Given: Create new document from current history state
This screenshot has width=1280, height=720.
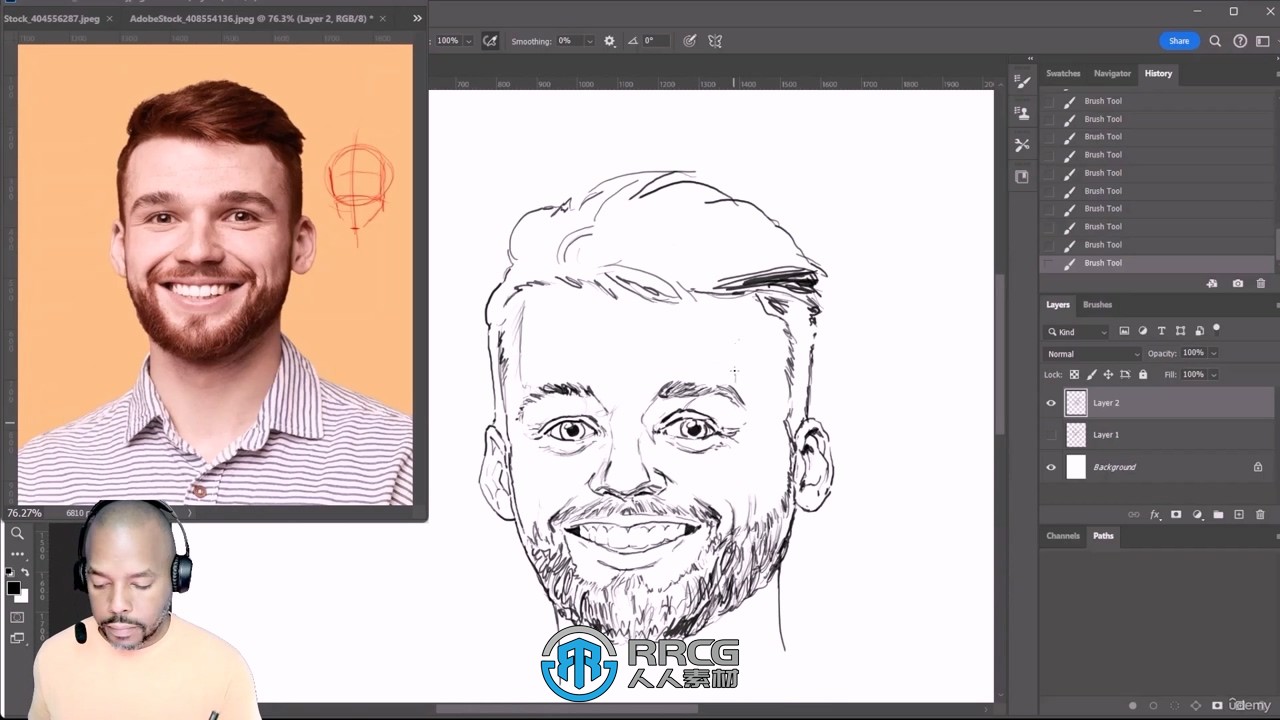Looking at the screenshot, I should (x=1212, y=284).
